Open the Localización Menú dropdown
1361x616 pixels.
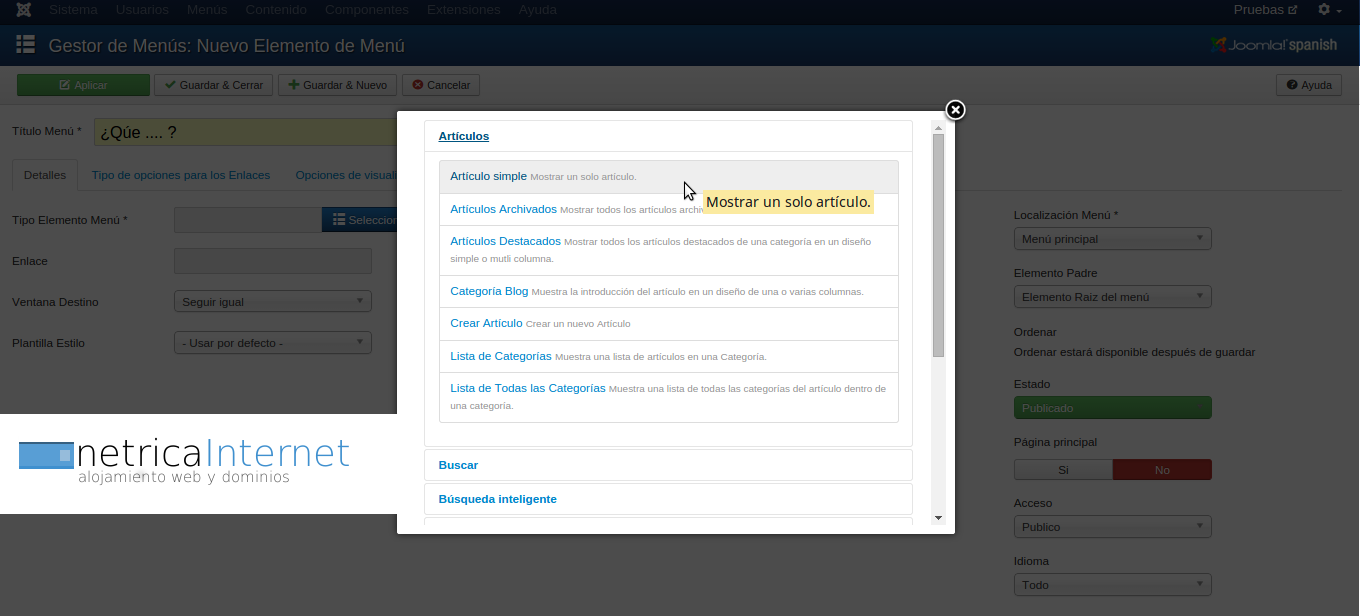coord(1112,239)
